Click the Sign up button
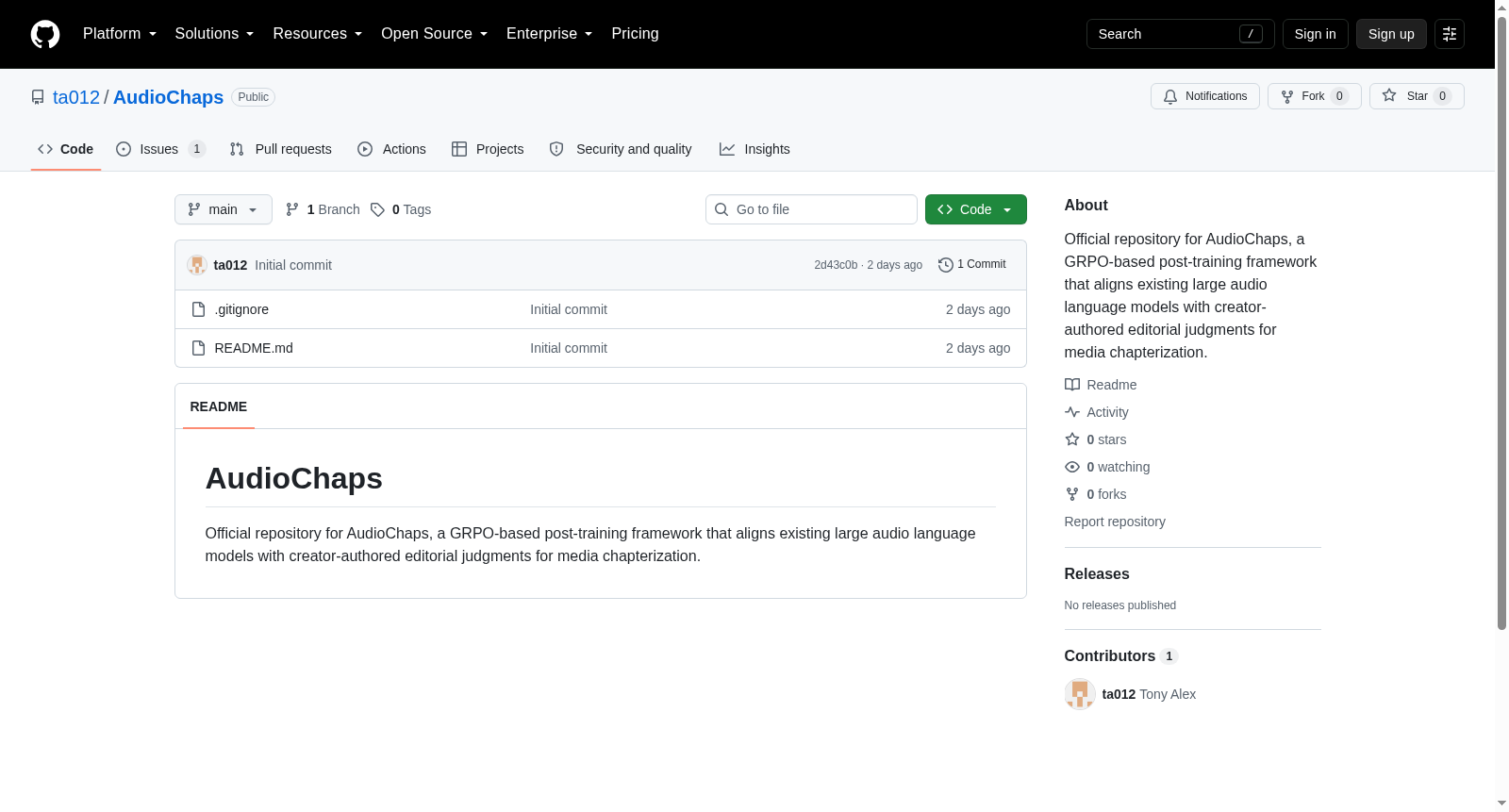 coord(1391,34)
